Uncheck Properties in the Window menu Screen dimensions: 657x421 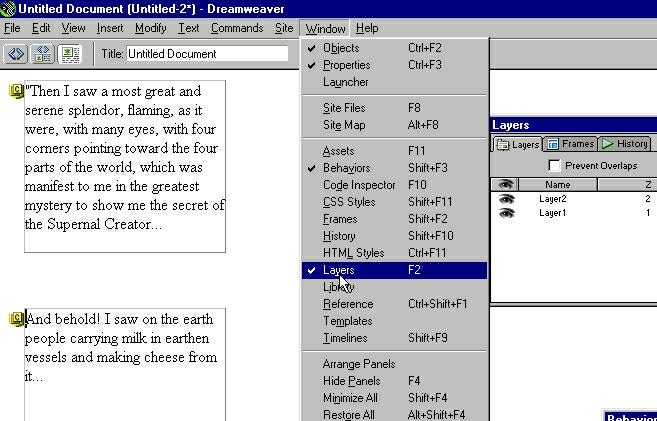coord(394,65)
